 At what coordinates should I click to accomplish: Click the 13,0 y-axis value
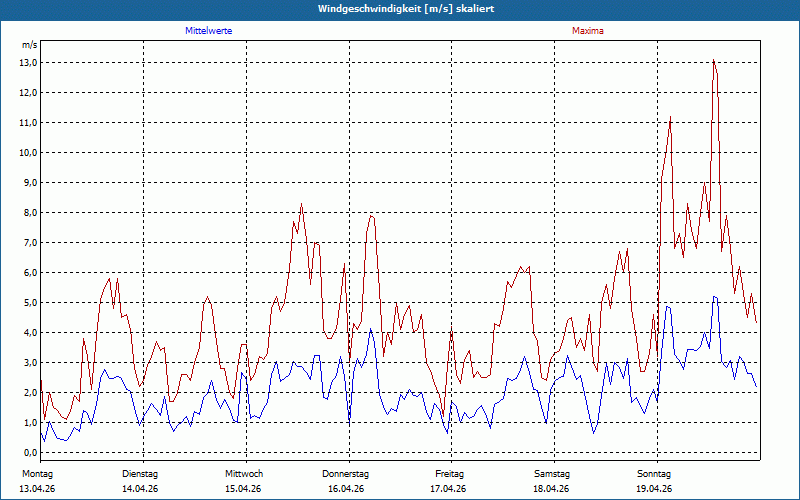[x=29, y=63]
